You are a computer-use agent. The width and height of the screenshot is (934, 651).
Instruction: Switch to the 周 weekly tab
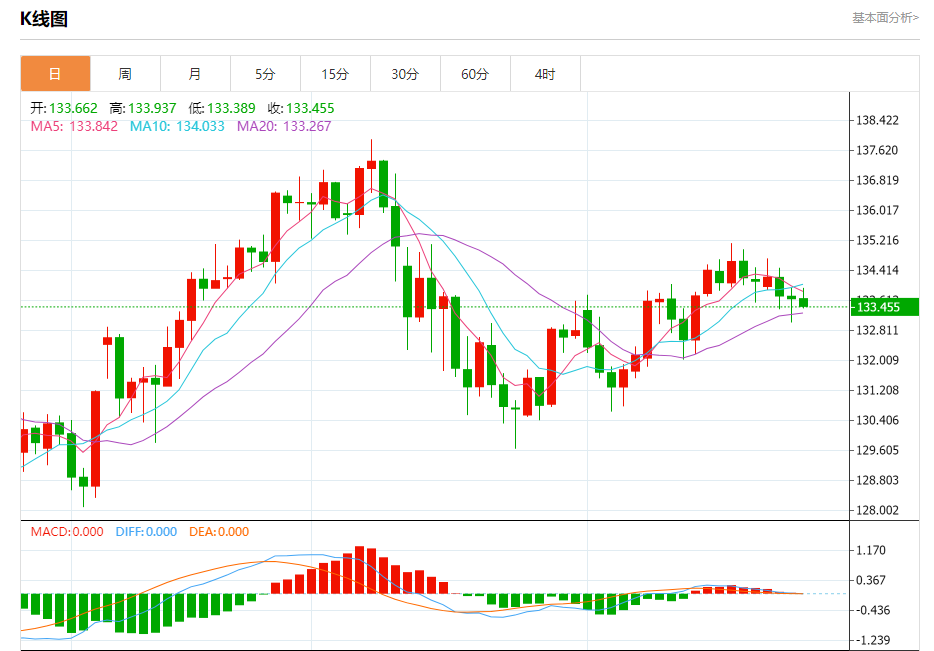click(125, 74)
